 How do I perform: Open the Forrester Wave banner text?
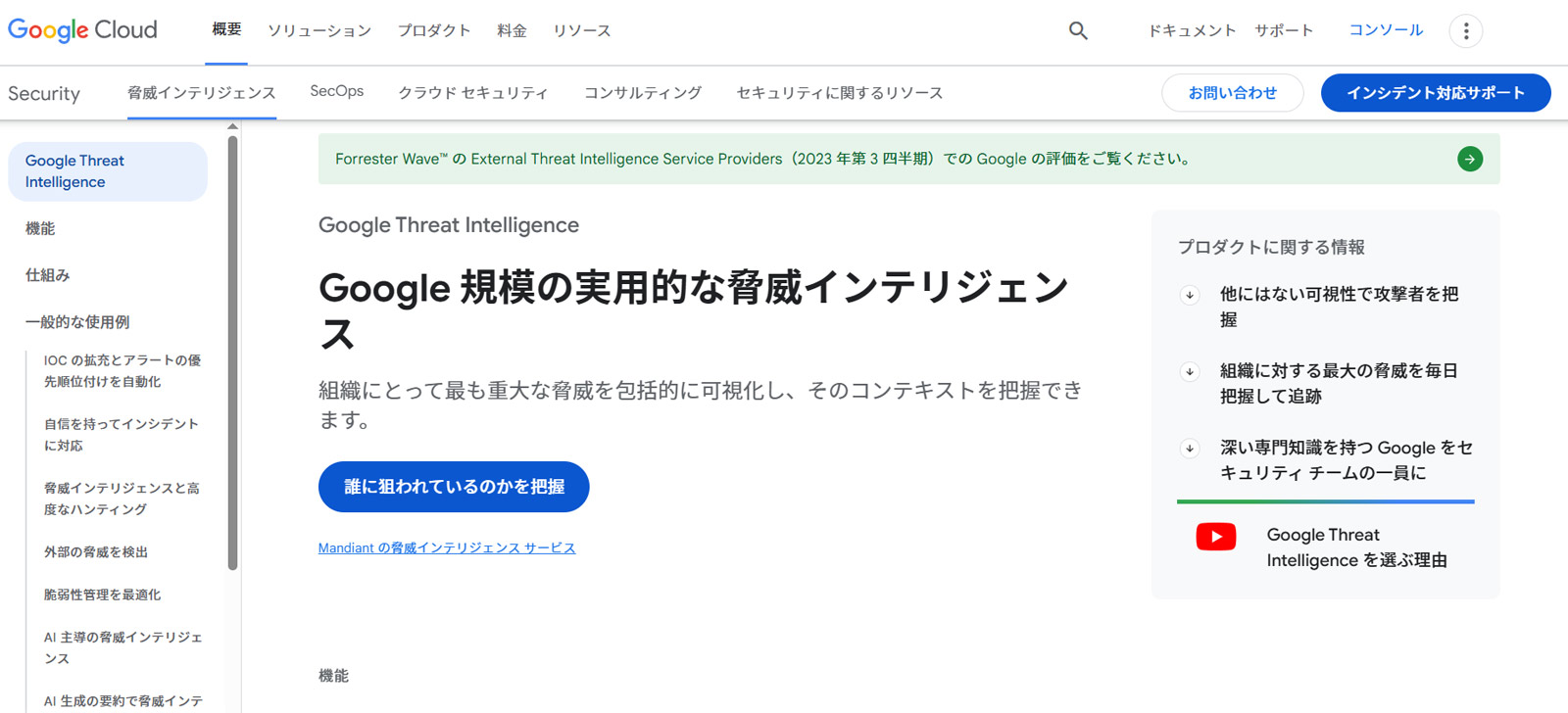[x=765, y=159]
